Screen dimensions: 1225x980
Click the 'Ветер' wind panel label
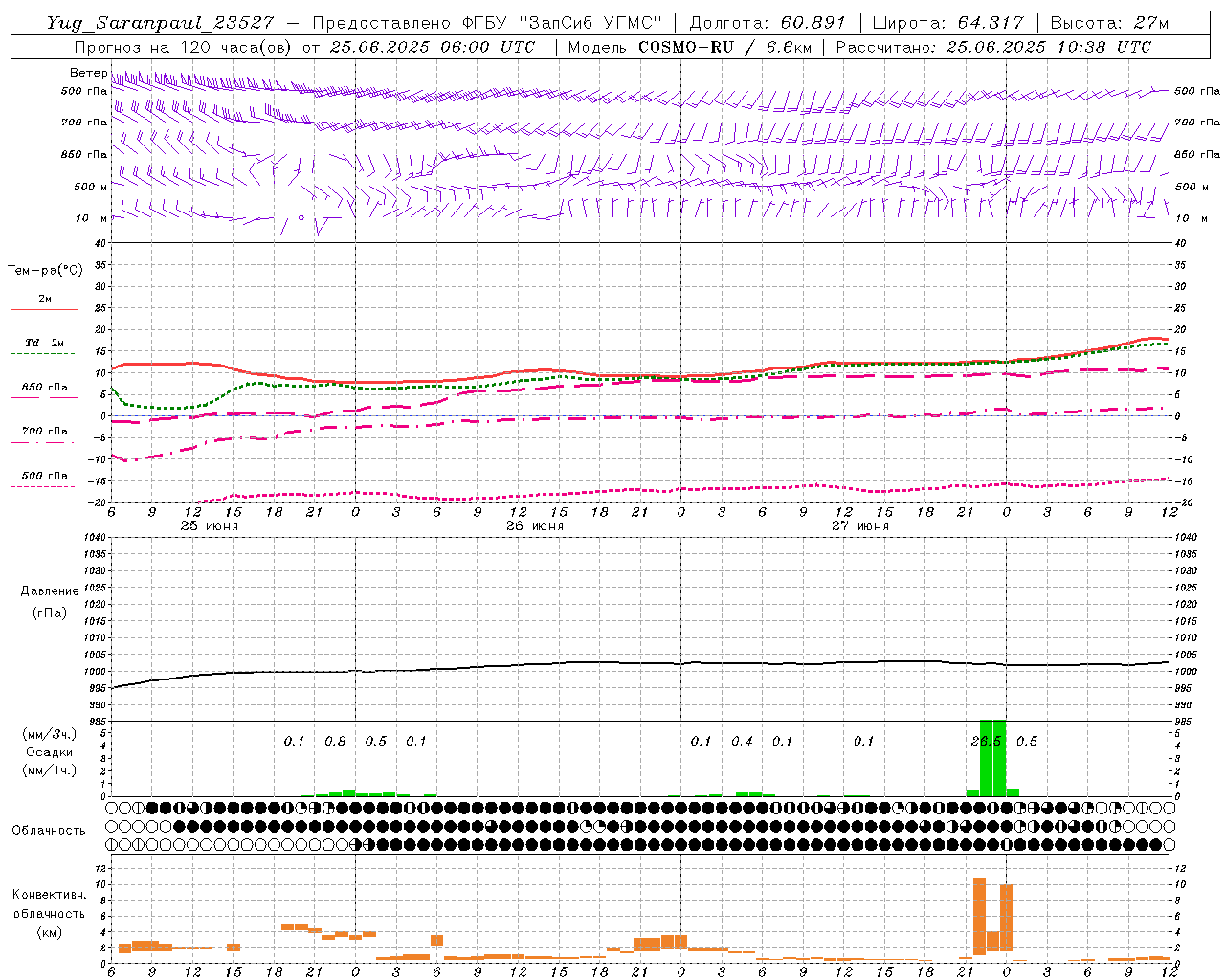pyautogui.click(x=88, y=73)
